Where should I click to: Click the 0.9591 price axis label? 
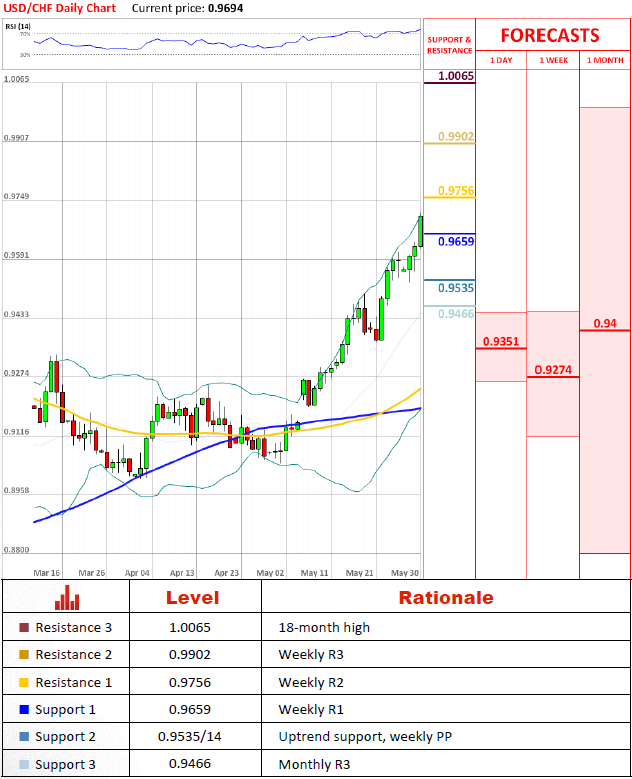(16, 255)
